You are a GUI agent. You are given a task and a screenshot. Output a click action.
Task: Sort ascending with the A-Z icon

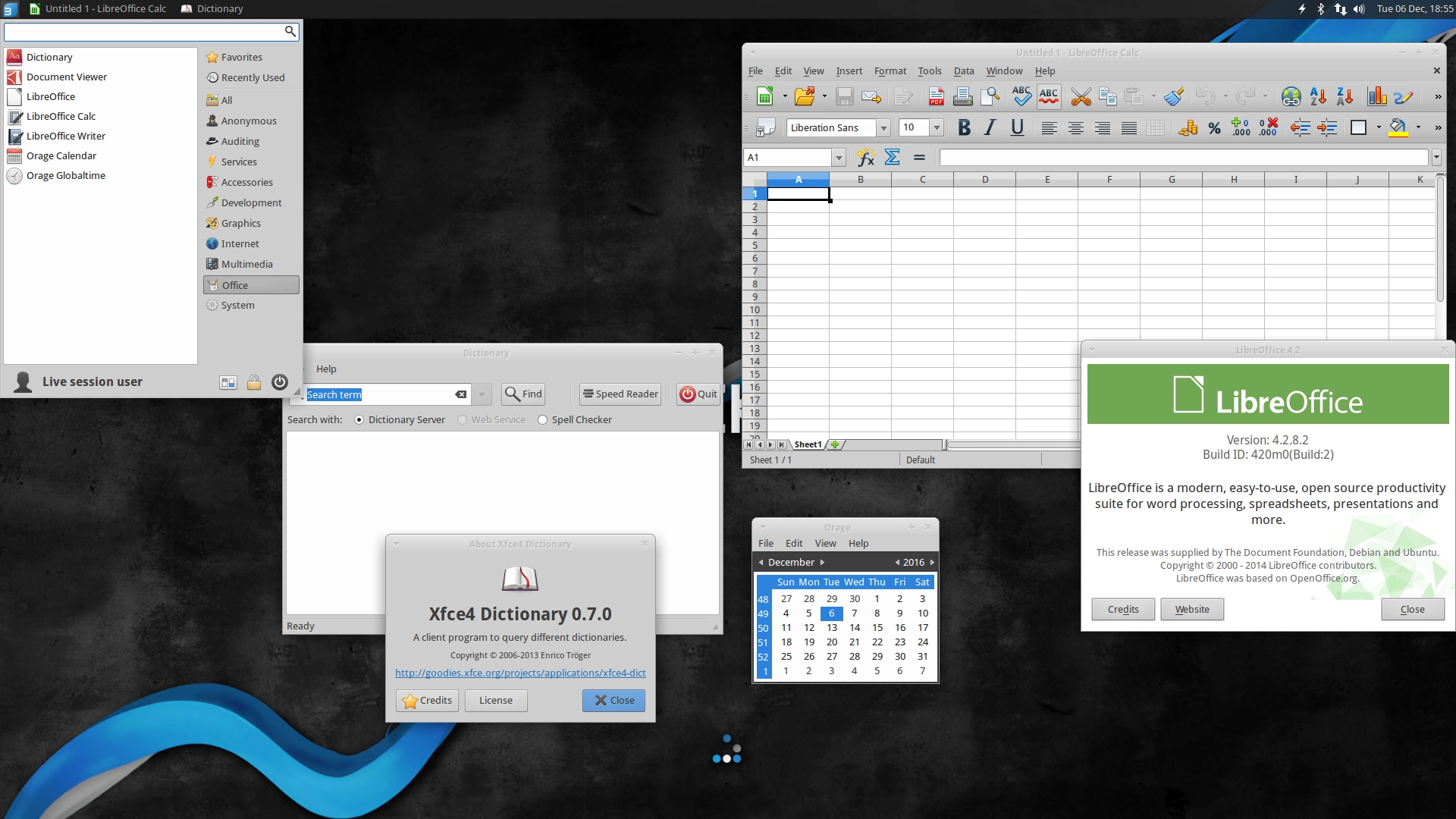pos(1318,96)
